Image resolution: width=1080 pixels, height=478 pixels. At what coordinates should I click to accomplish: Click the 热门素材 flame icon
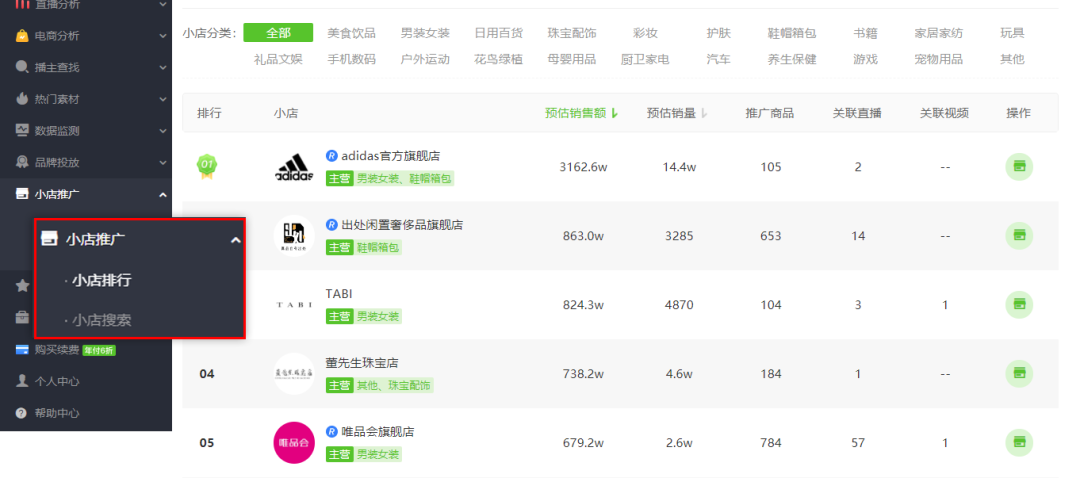(x=22, y=99)
